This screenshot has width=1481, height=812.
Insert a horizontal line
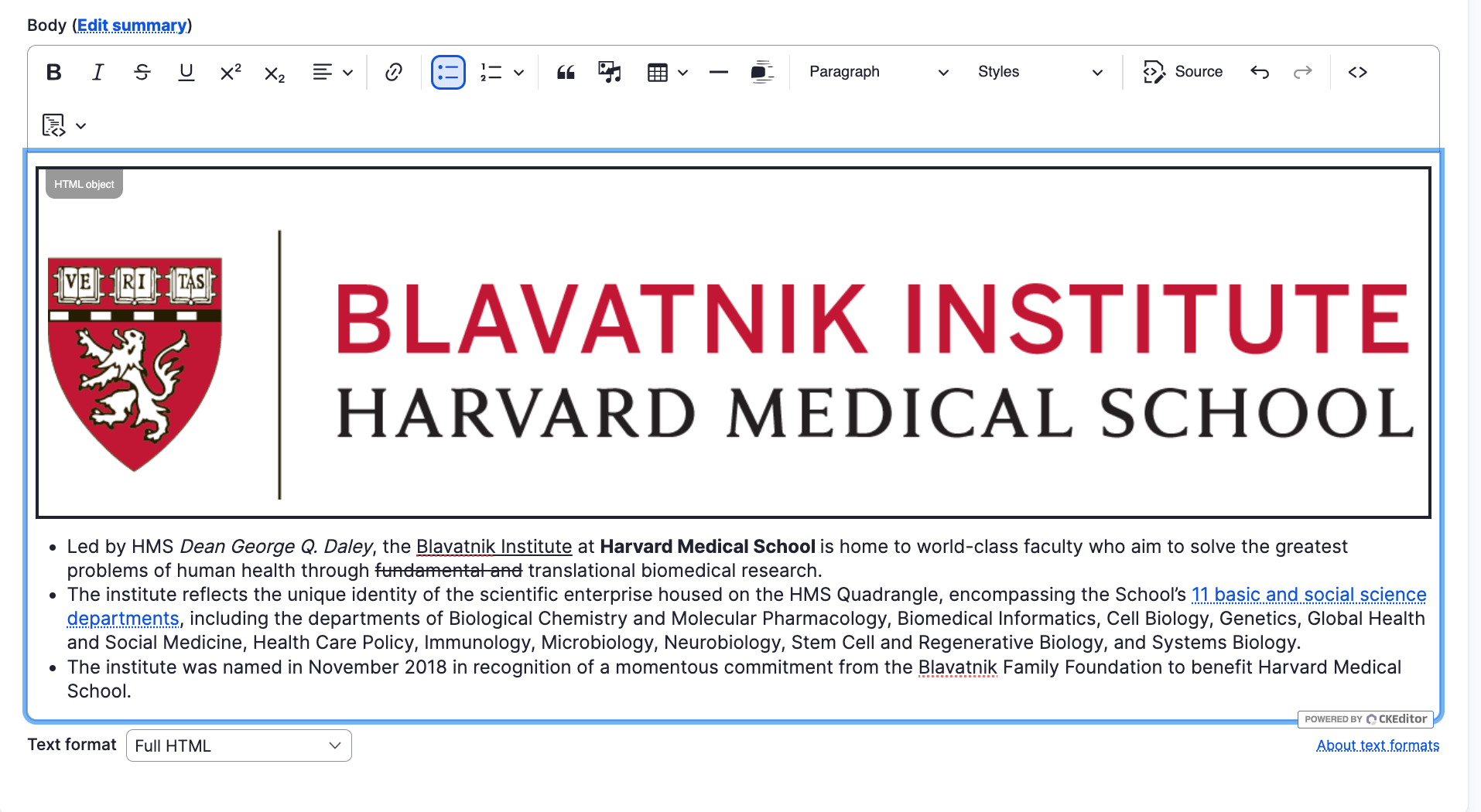click(x=718, y=72)
